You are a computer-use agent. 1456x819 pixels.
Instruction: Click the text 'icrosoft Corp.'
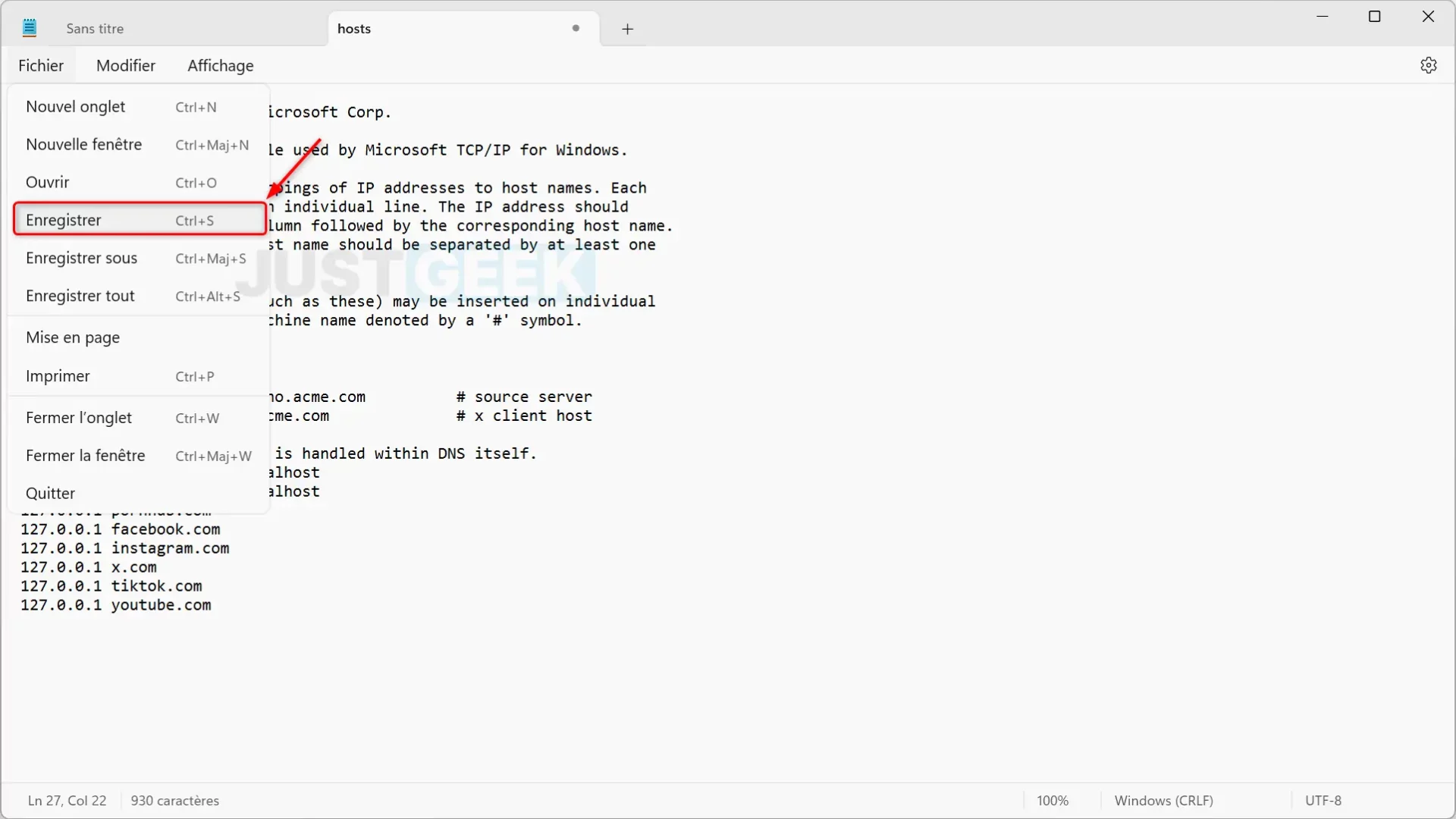coord(330,112)
